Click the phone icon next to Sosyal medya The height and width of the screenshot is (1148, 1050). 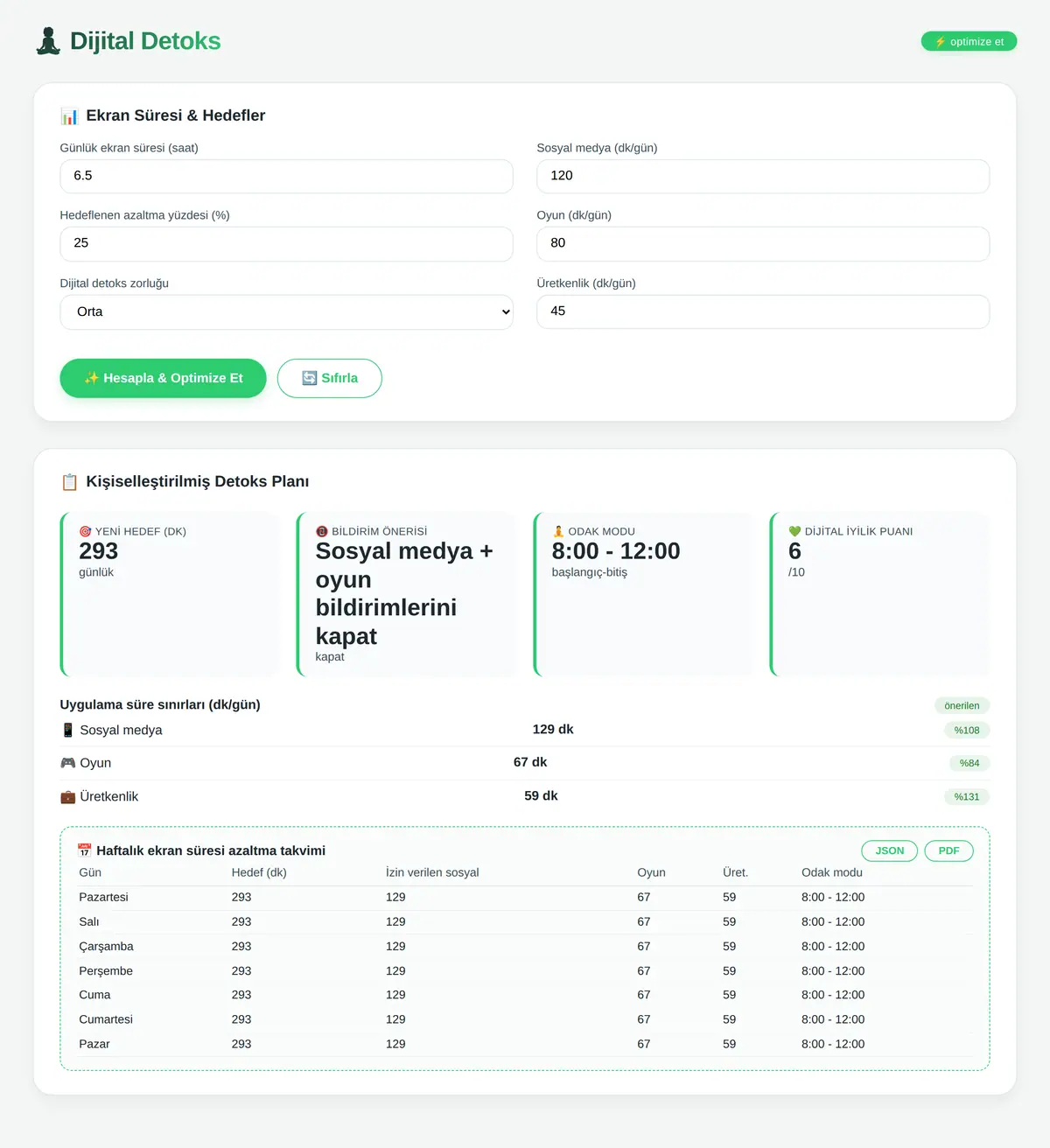(67, 730)
